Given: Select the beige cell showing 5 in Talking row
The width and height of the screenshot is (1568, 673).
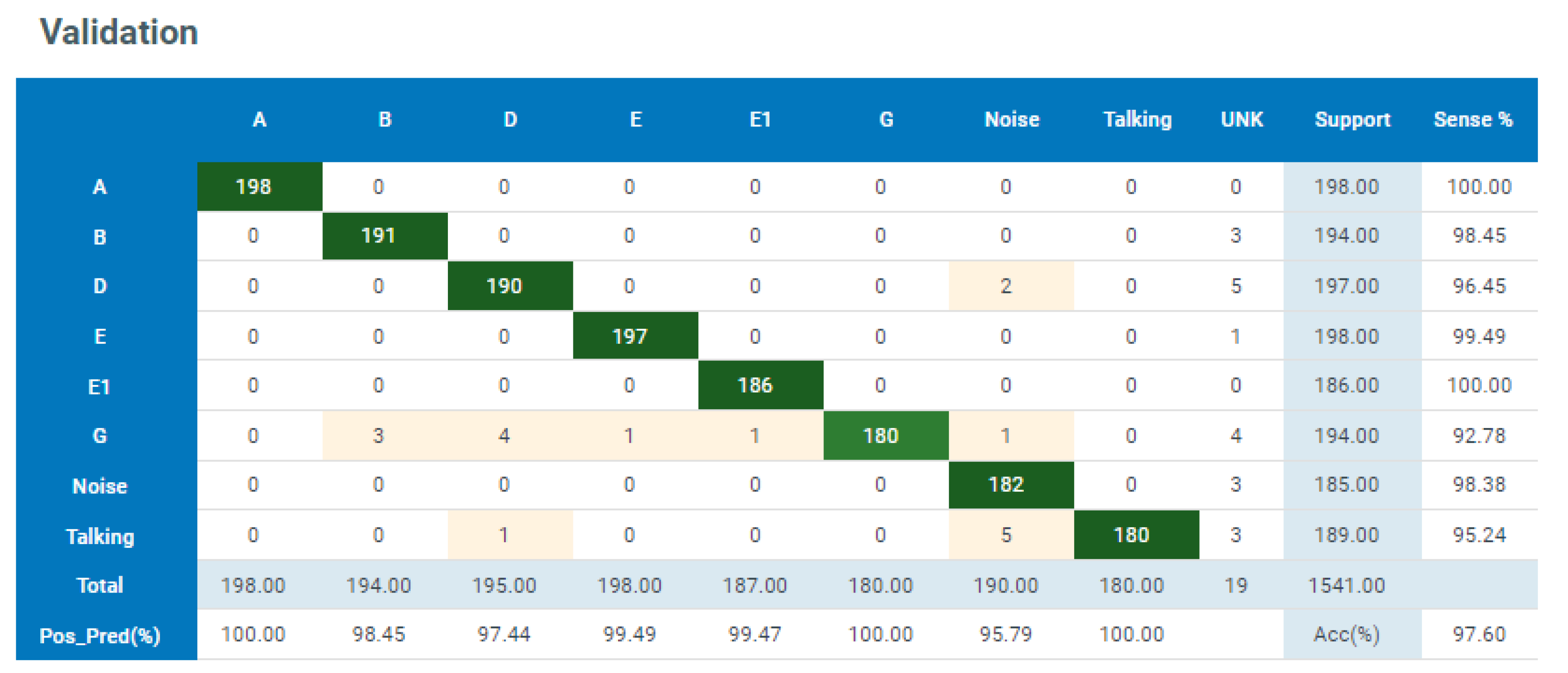Looking at the screenshot, I should [1011, 535].
